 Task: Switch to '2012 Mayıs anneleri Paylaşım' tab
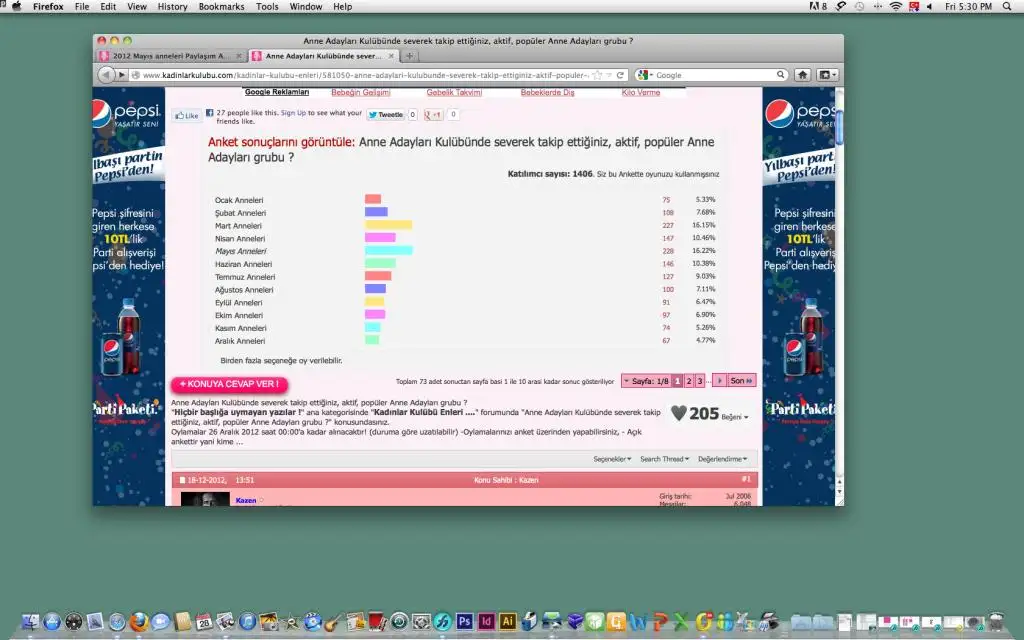pos(171,56)
